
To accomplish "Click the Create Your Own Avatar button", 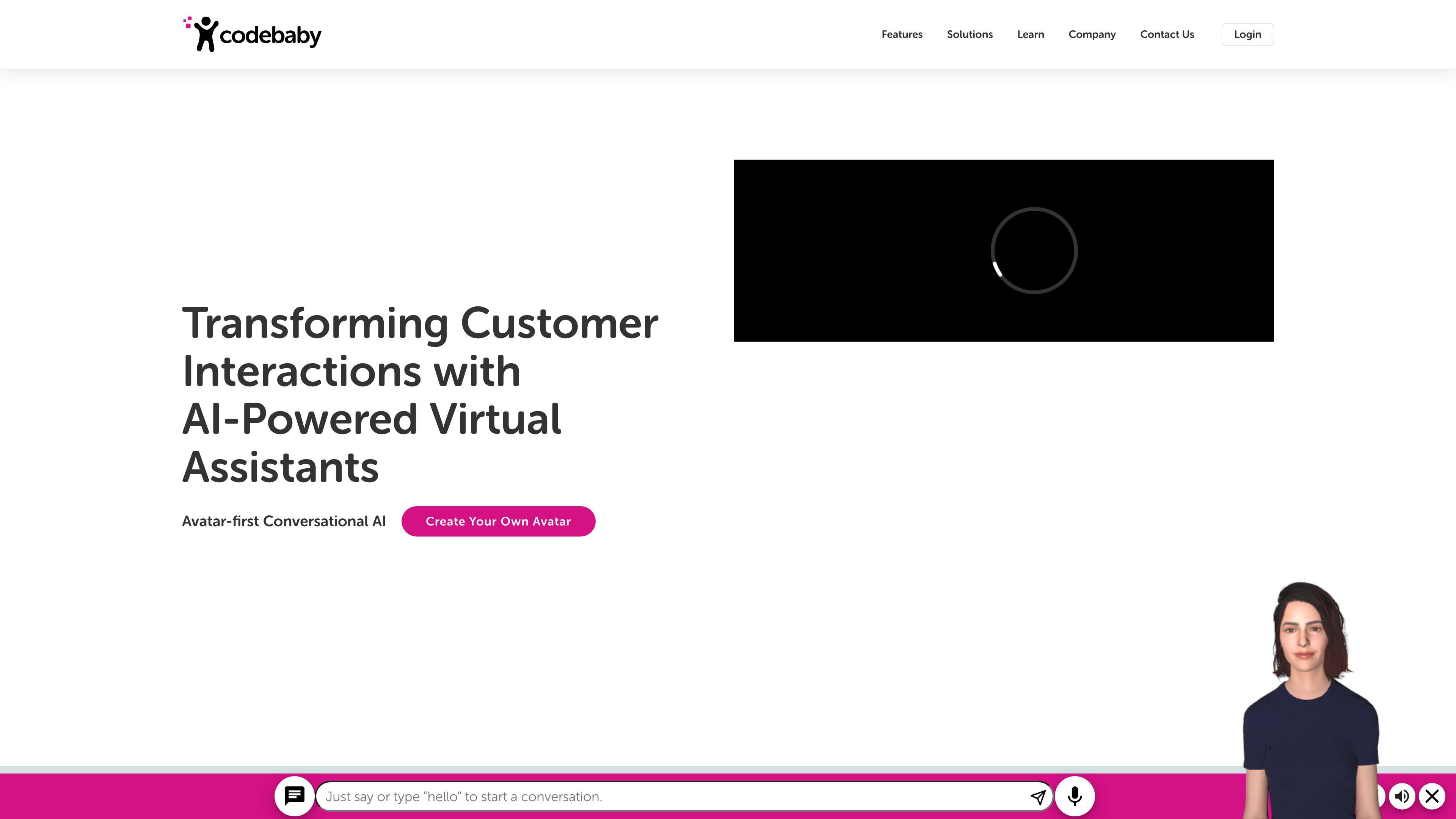I will 498,521.
